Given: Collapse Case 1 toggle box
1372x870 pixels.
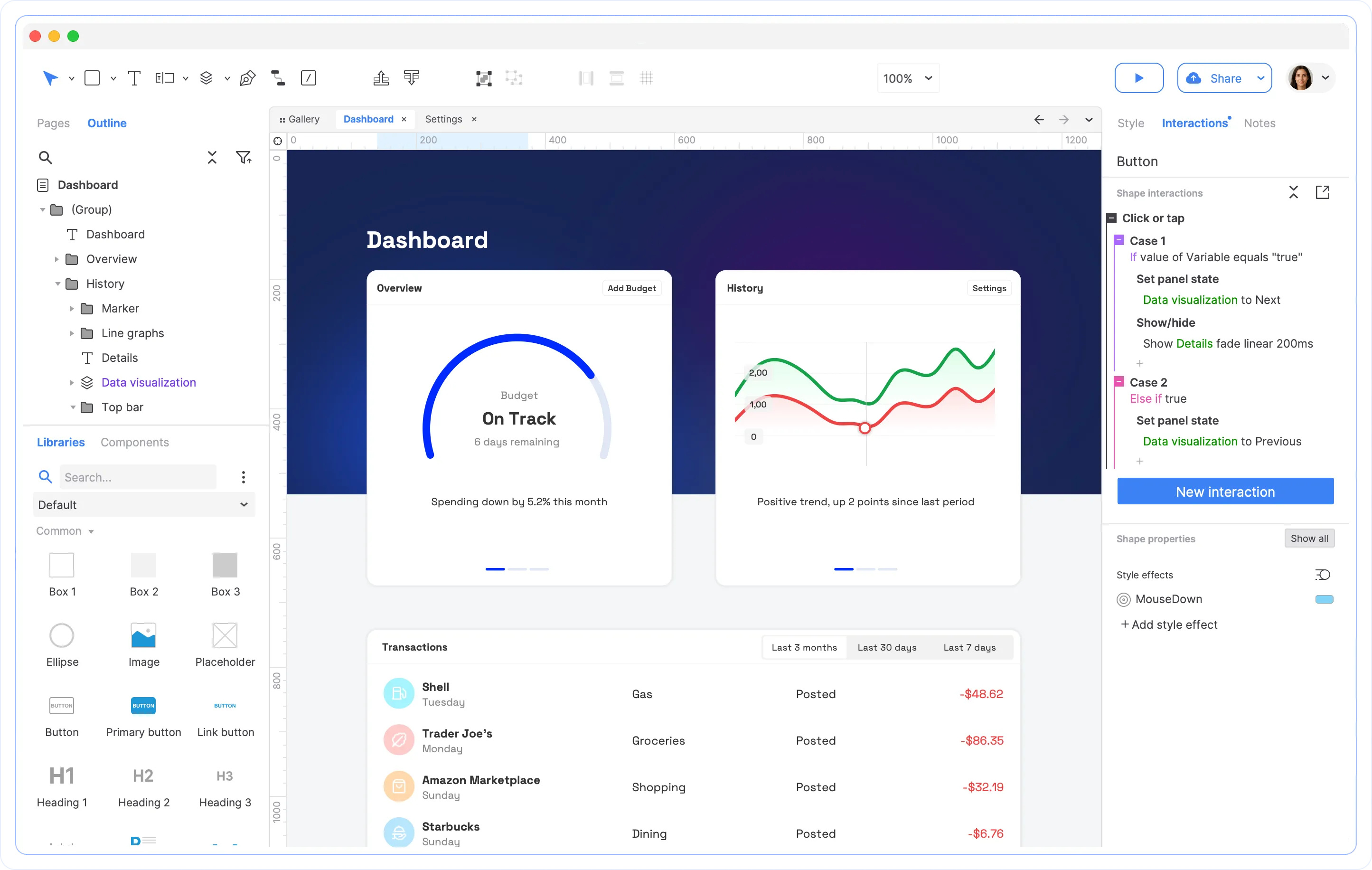Looking at the screenshot, I should (1119, 240).
